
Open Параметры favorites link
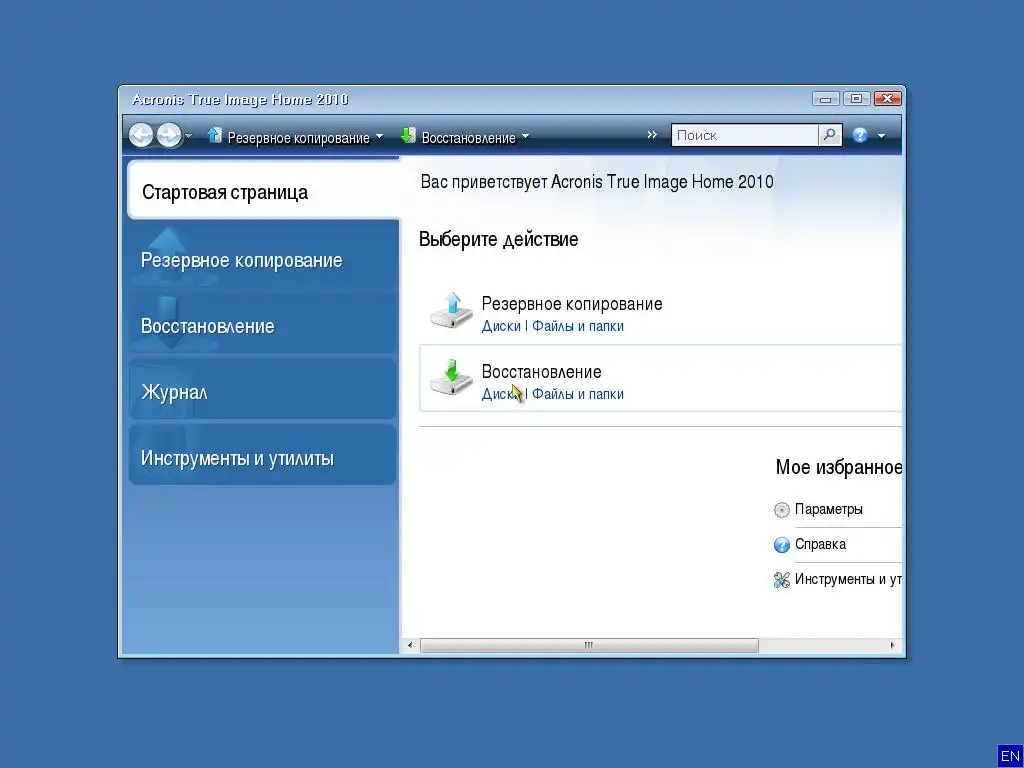pyautogui.click(x=829, y=509)
